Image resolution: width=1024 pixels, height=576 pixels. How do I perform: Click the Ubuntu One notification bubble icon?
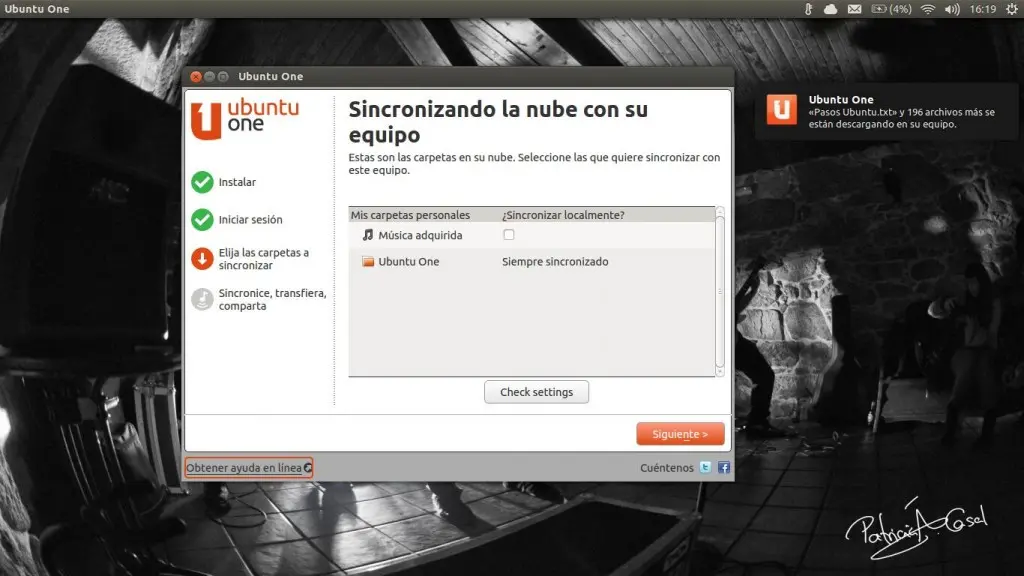point(782,109)
